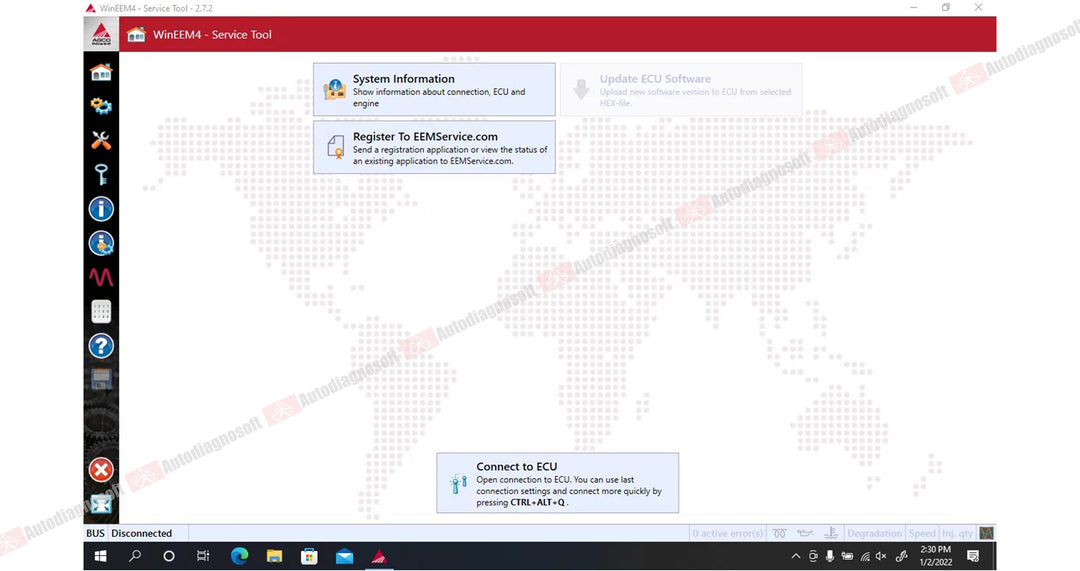Screen dimensions: 1080x571
Task: Click the Disconnected status text
Action: click(141, 533)
